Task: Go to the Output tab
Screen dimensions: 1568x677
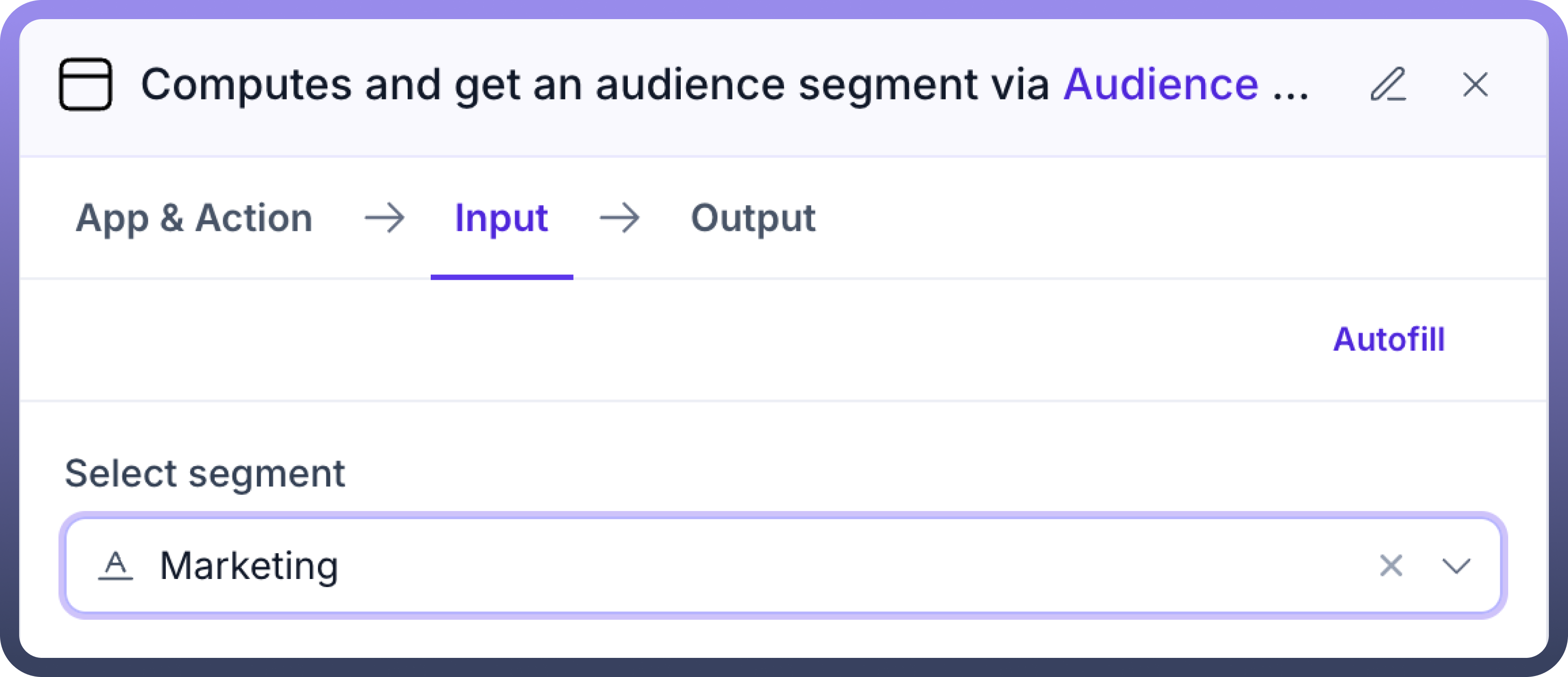Action: click(753, 218)
